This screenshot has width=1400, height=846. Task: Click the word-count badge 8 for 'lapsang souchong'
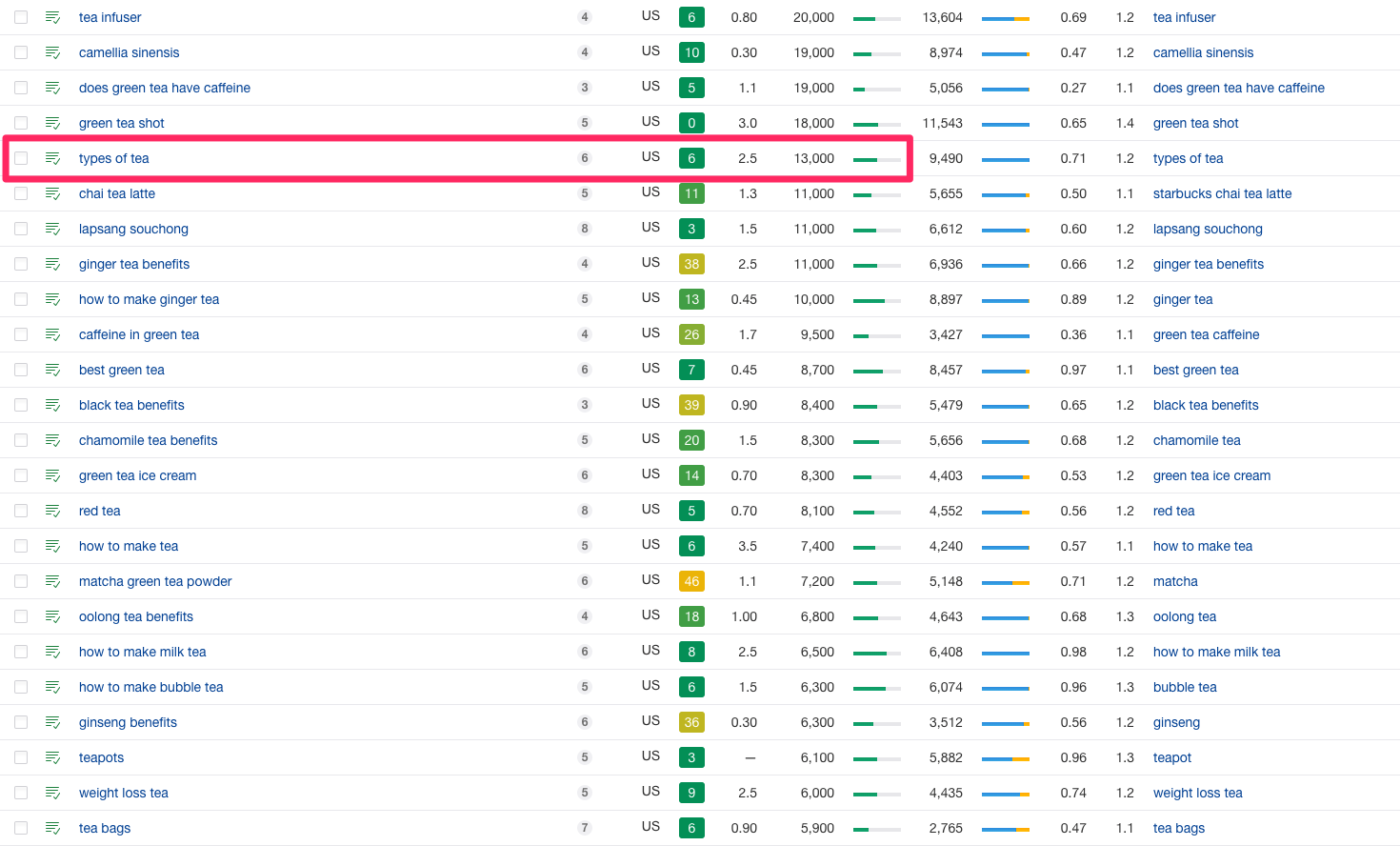click(x=585, y=229)
